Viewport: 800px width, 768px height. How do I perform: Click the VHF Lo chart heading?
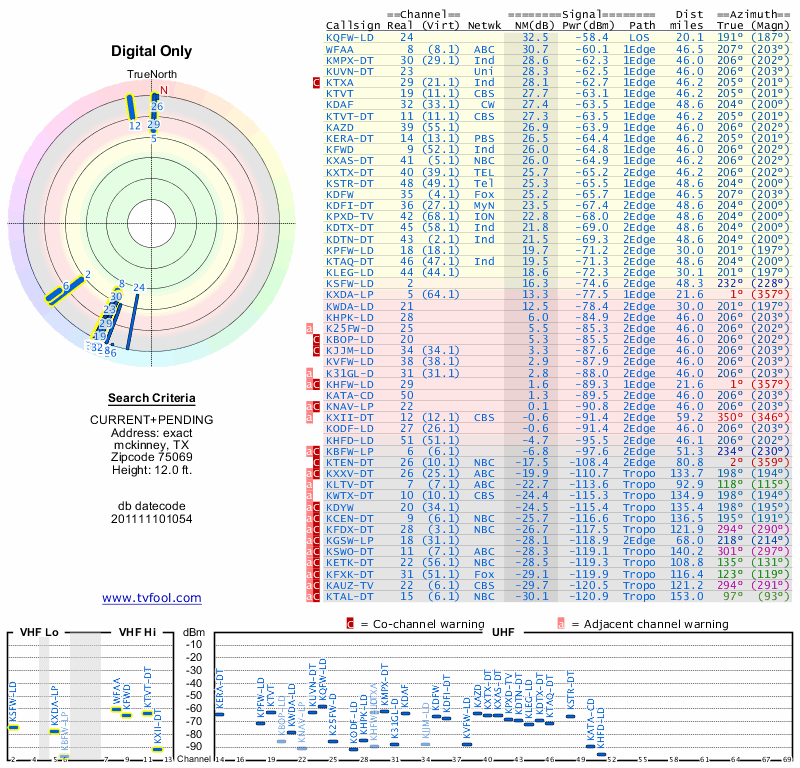tap(39, 633)
